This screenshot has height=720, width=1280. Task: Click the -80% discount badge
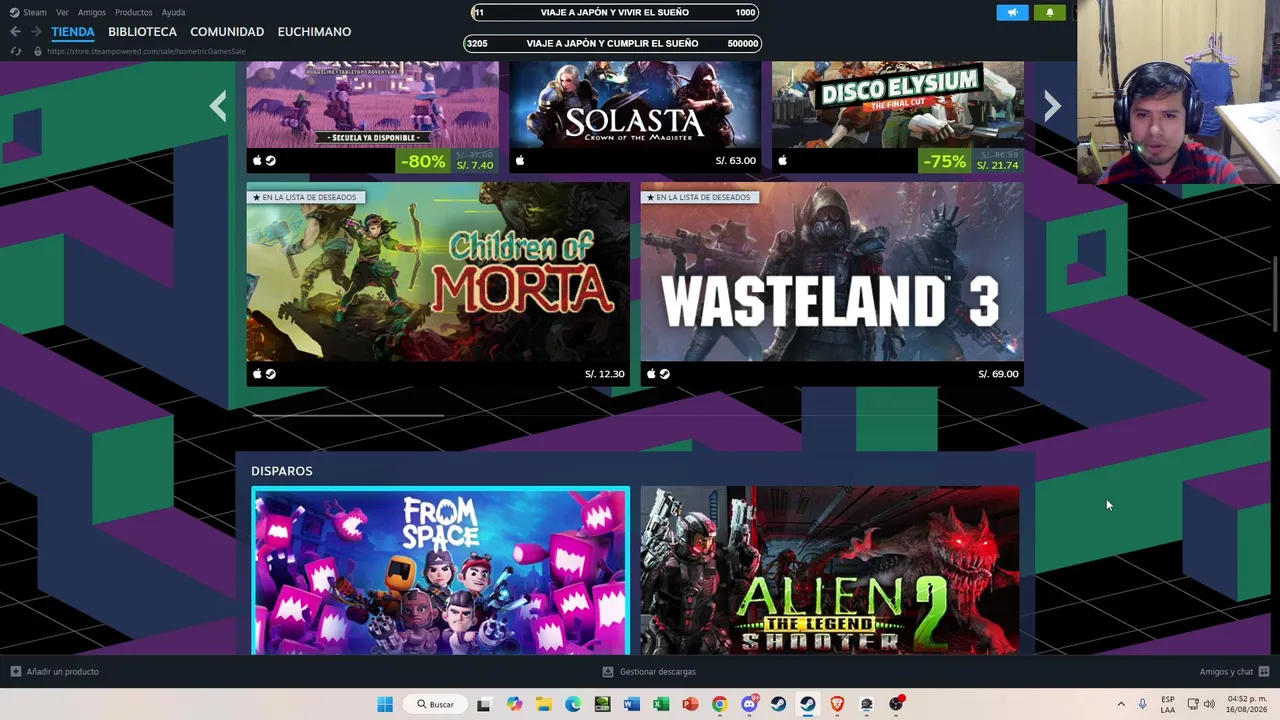click(424, 161)
